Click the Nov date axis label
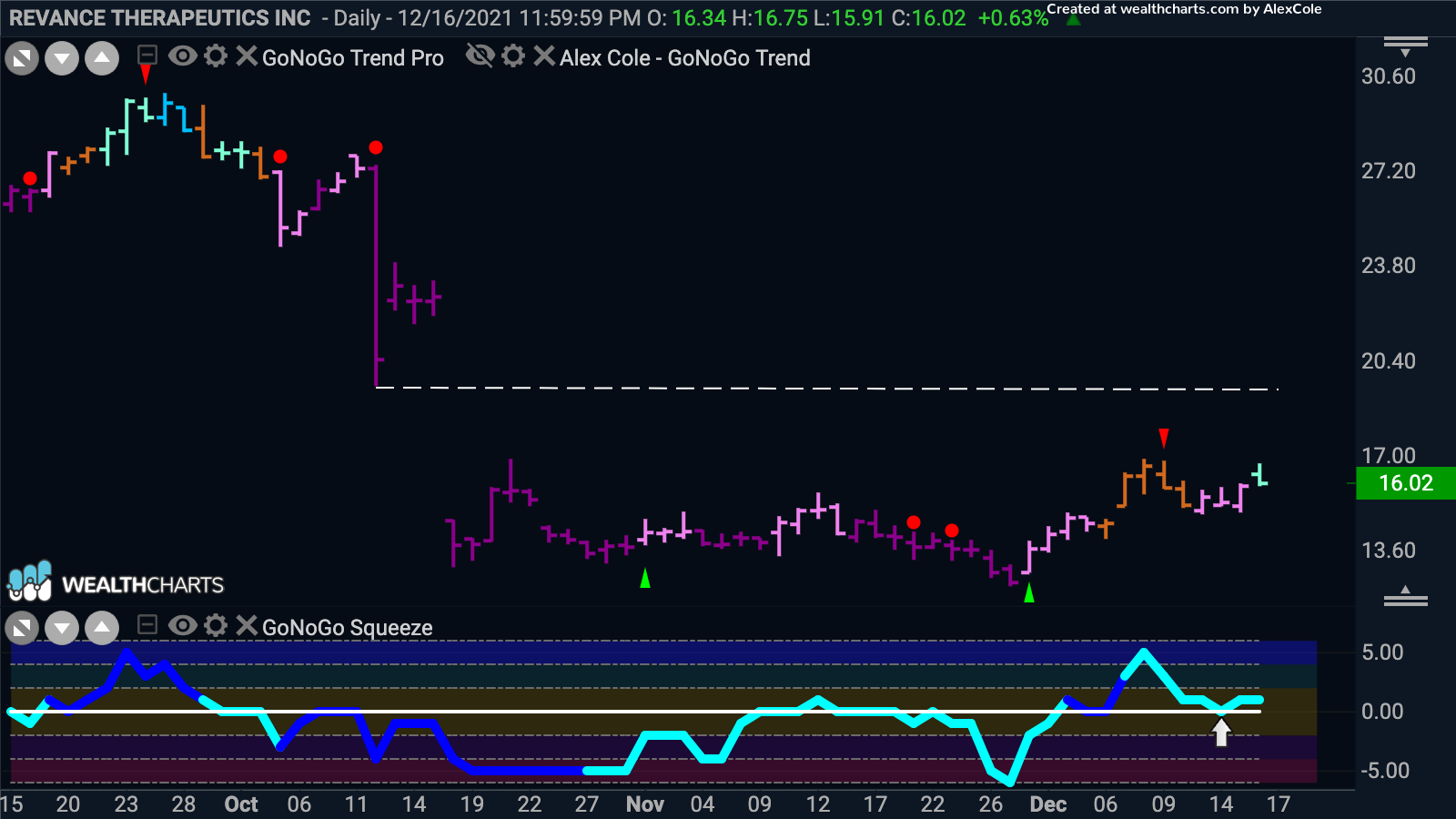The width and height of the screenshot is (1456, 819). 645,804
